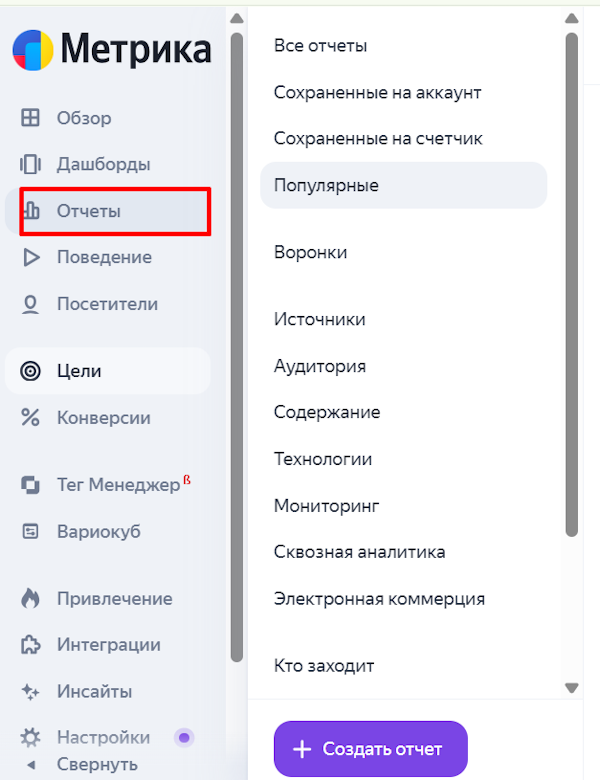The width and height of the screenshot is (600, 780).
Task: Click the Дашборды icon
Action: click(31, 164)
